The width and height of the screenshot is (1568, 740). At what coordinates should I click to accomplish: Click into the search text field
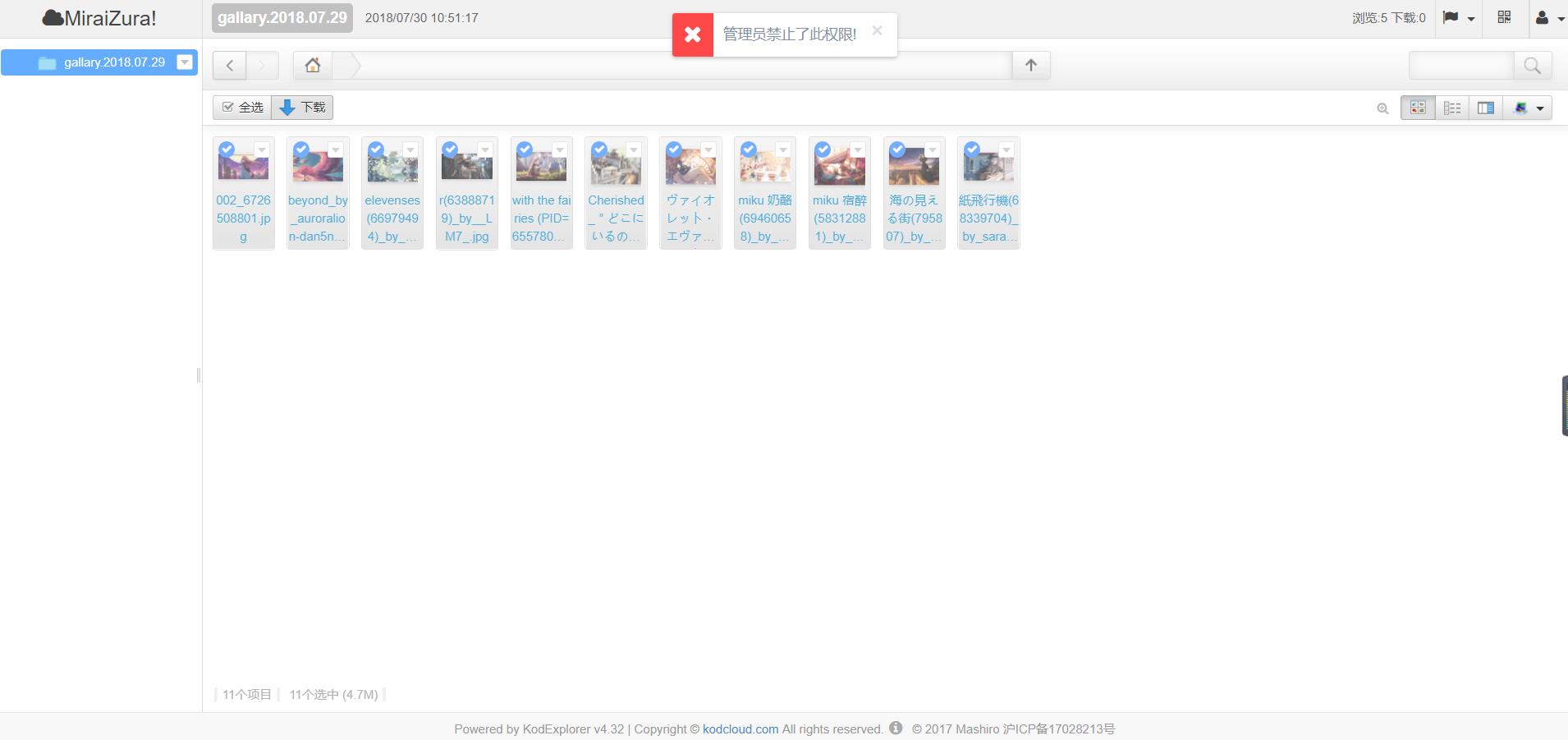pyautogui.click(x=1461, y=66)
